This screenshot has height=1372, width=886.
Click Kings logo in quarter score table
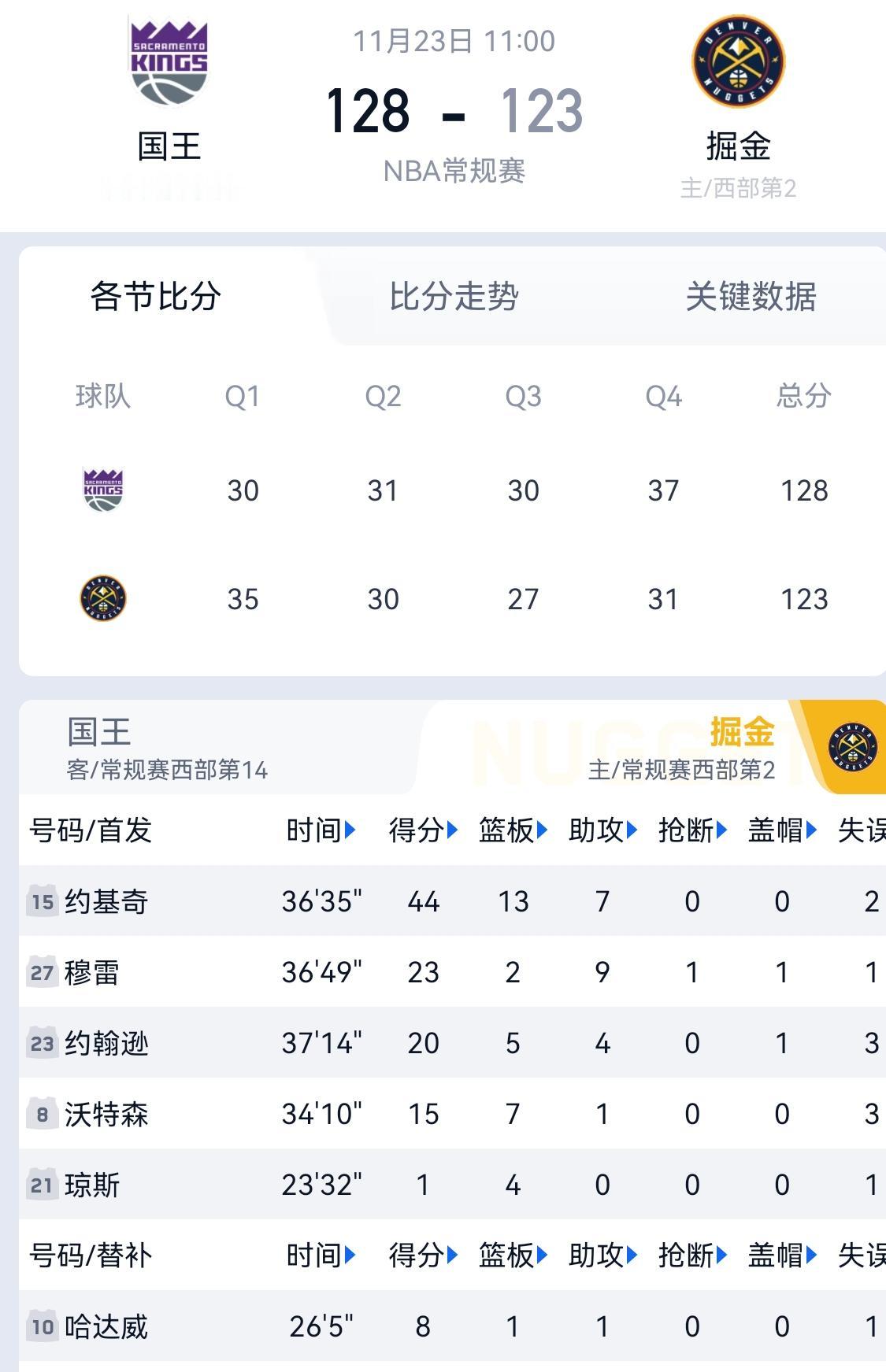coord(103,490)
